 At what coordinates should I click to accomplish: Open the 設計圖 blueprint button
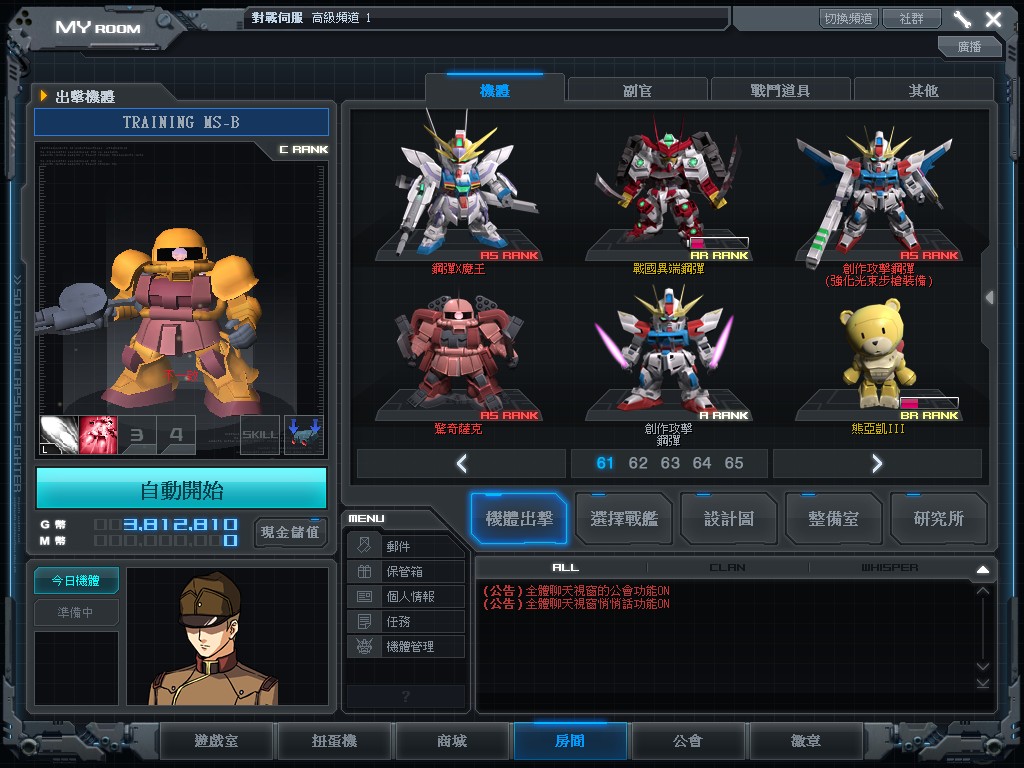(729, 519)
